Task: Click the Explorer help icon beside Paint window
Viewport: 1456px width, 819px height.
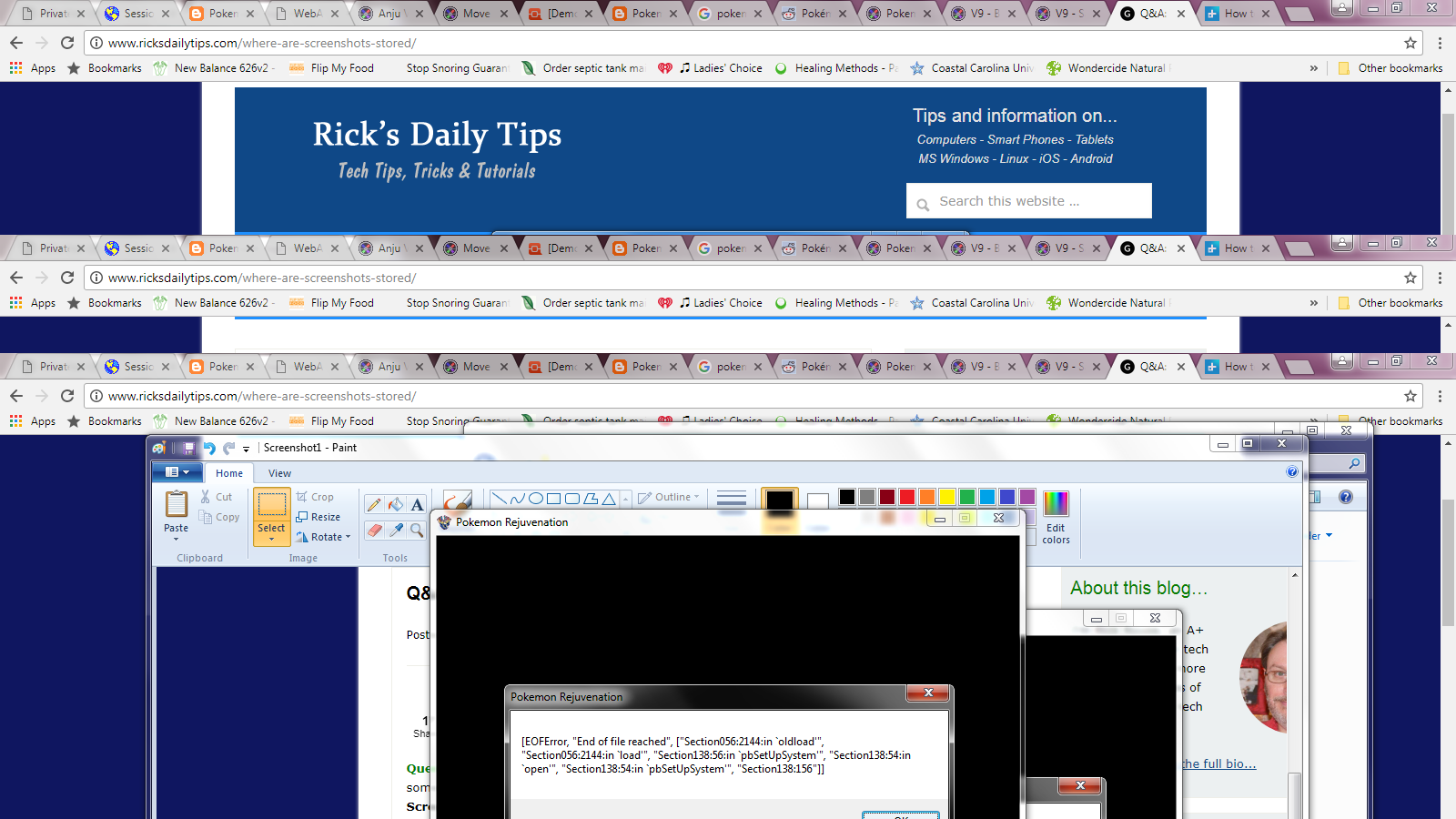Action: pos(1346,497)
